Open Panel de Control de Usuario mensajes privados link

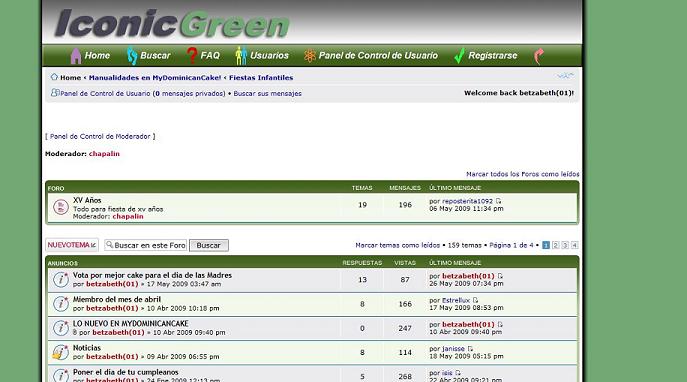click(x=143, y=93)
